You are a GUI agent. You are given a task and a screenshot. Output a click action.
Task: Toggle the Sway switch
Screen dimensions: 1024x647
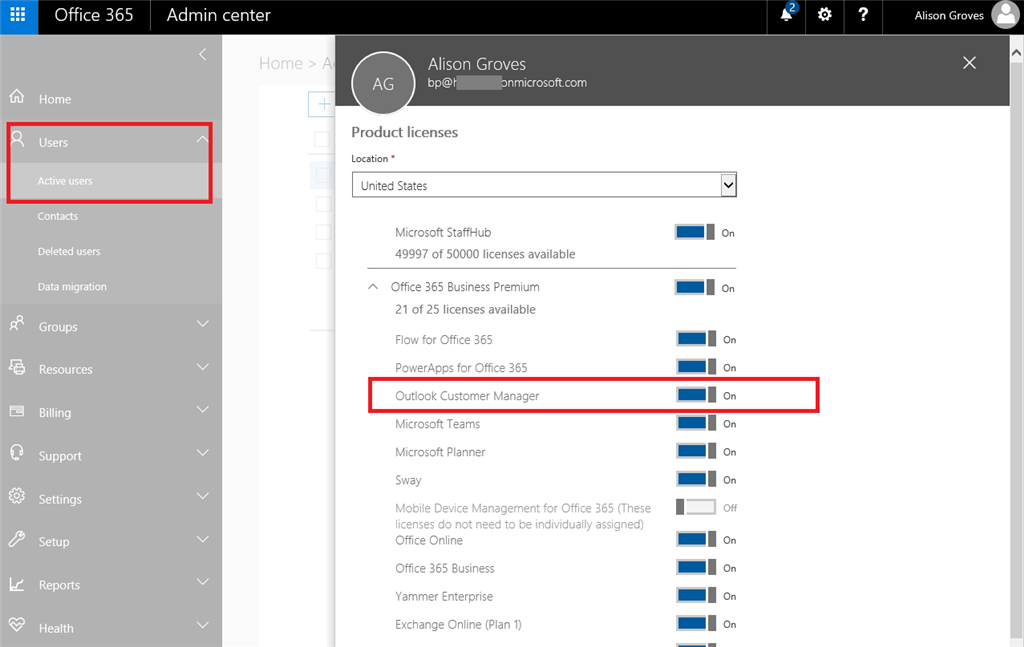coord(696,479)
